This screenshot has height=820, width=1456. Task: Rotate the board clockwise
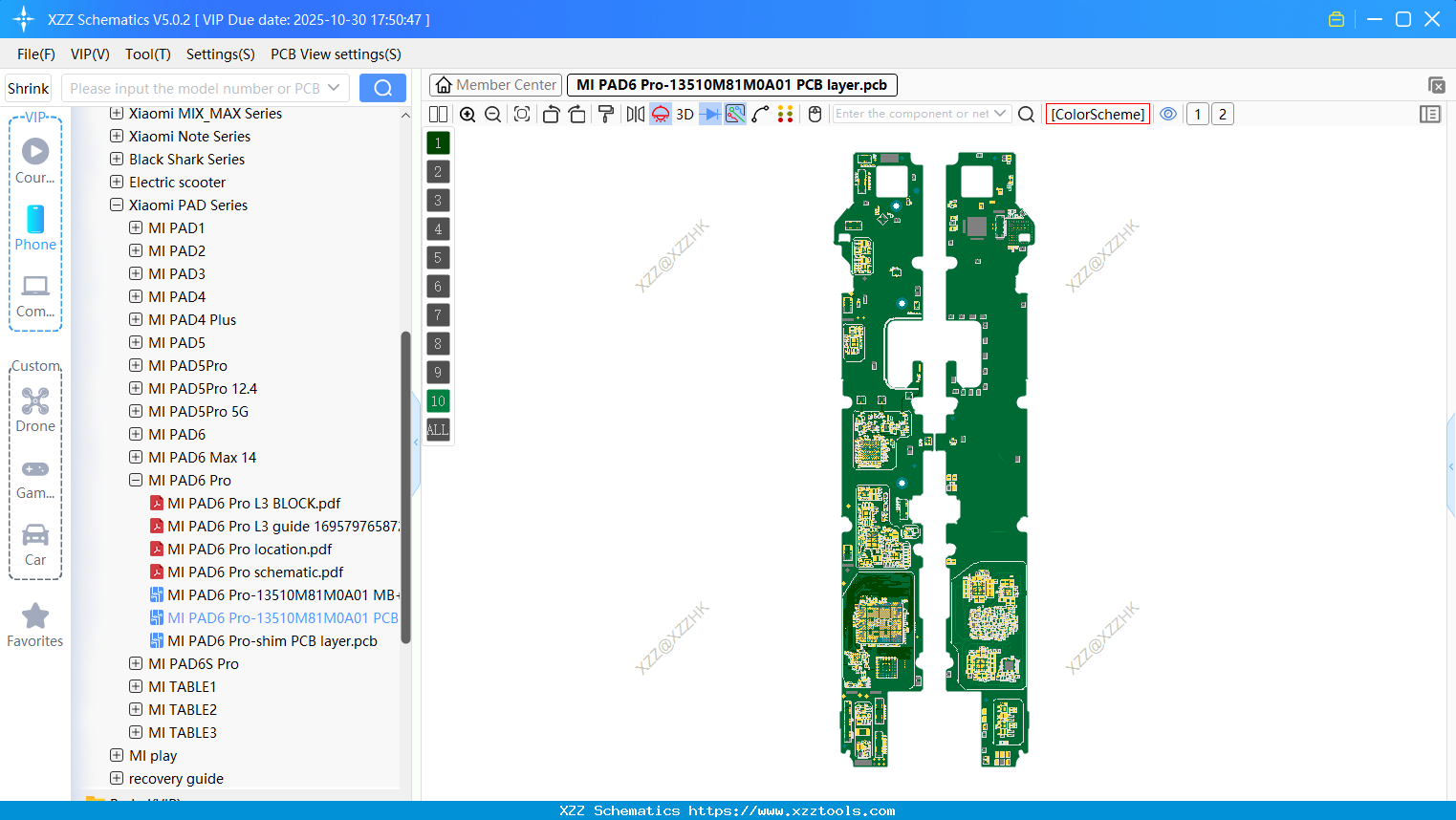[x=577, y=115]
